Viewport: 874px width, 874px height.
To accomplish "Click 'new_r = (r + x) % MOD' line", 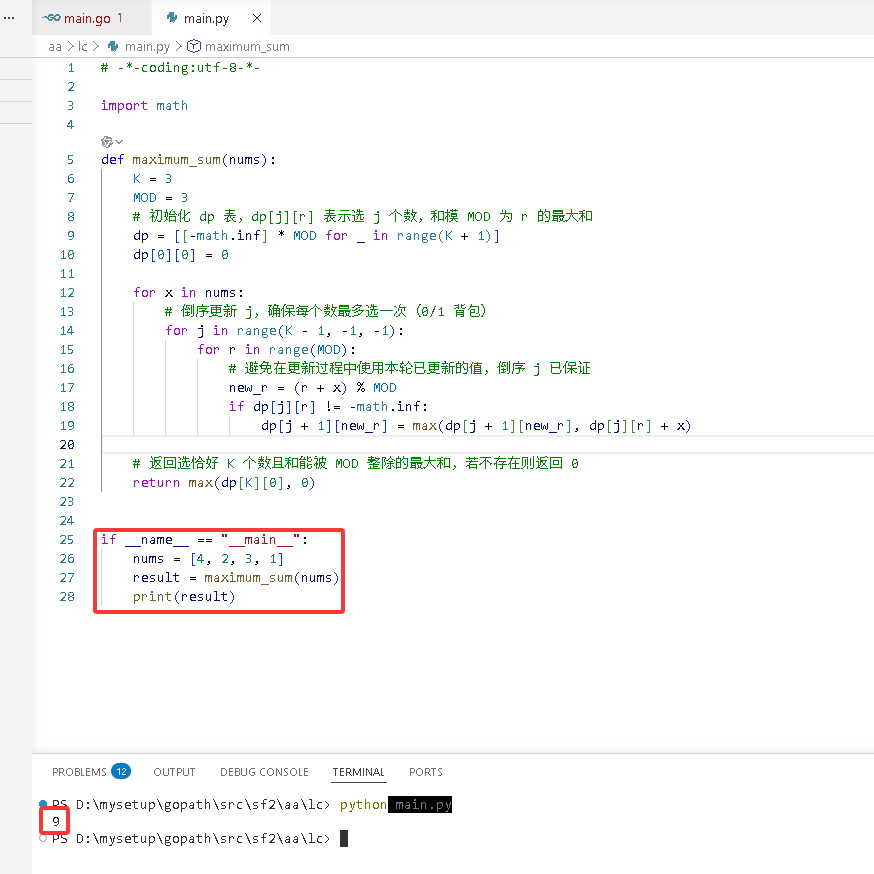I will pyautogui.click(x=313, y=388).
